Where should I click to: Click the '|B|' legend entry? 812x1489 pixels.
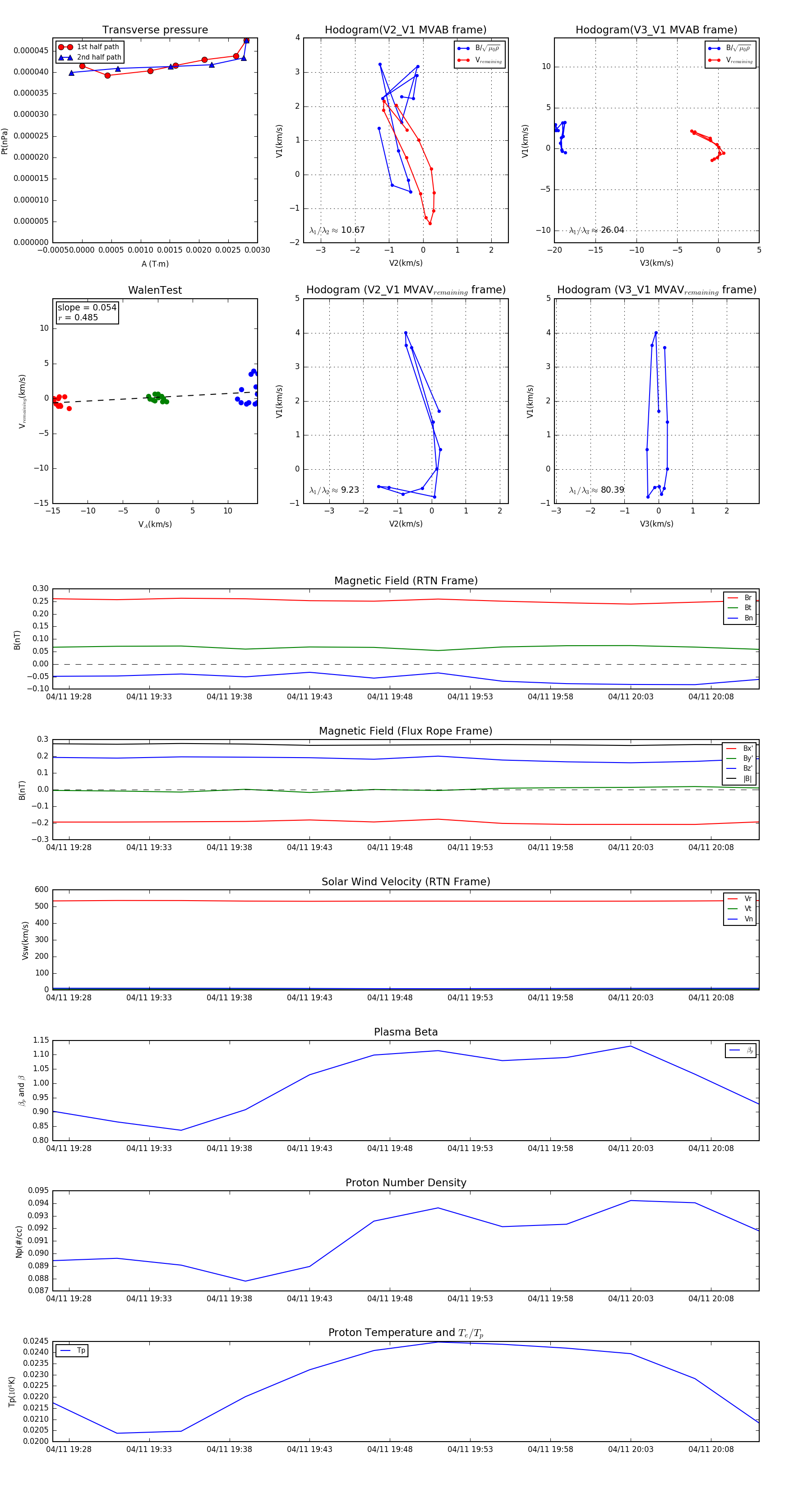pos(740,779)
